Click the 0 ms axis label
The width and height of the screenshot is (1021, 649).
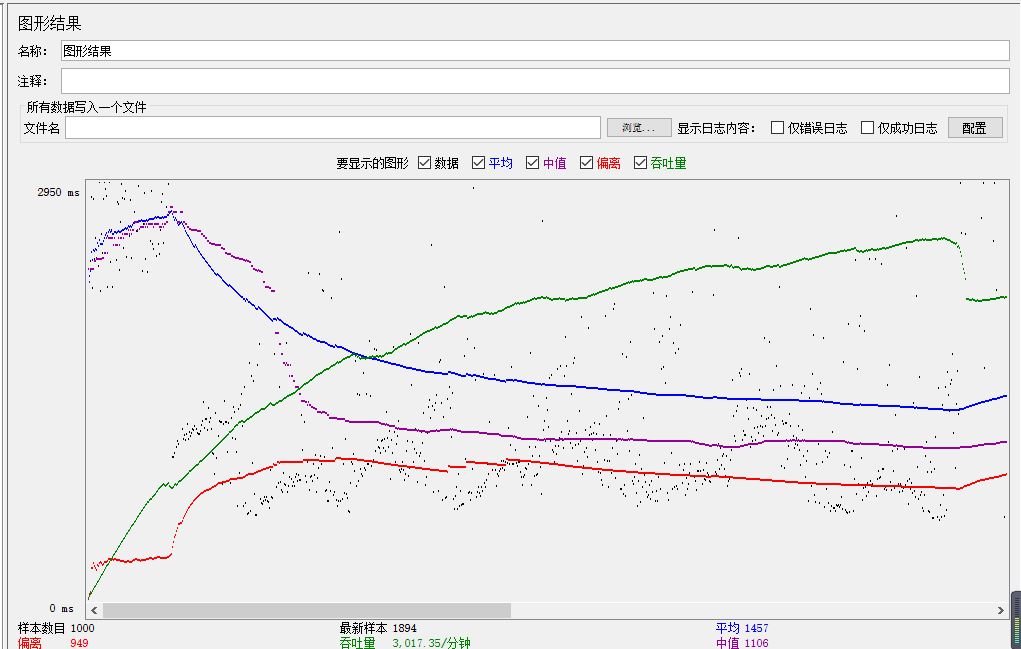click(x=62, y=609)
